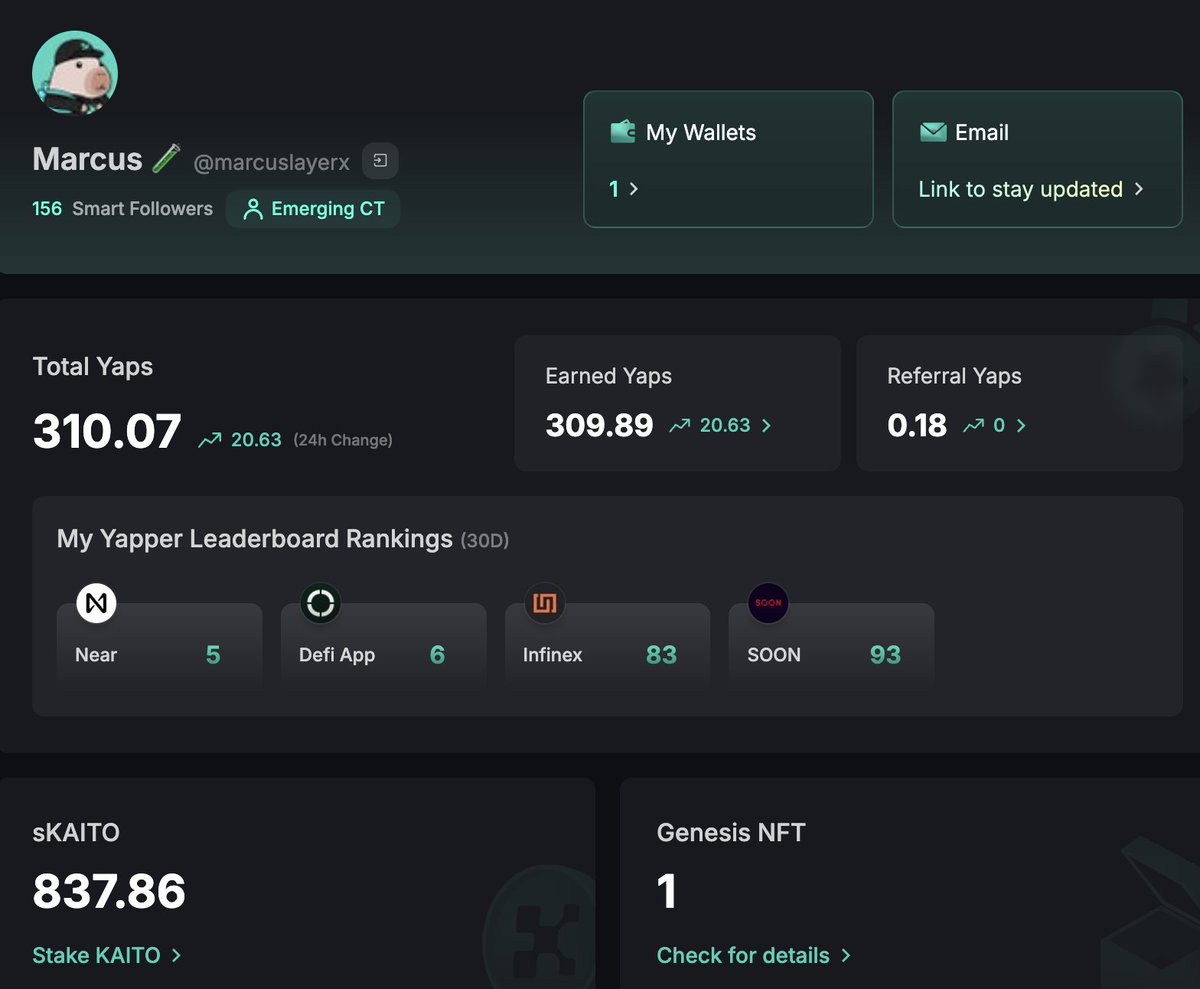The image size is (1200, 989).
Task: Click the @marcuslayerx handle
Action: click(x=271, y=162)
